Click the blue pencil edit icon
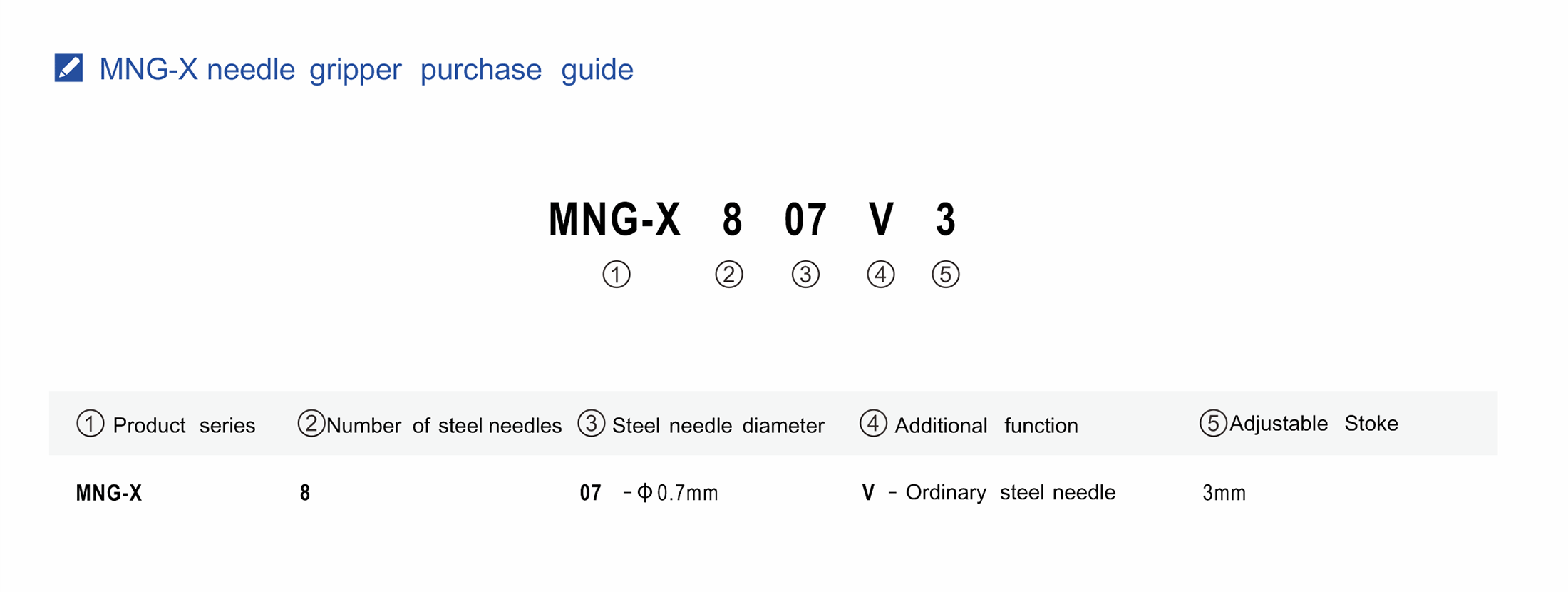The height and width of the screenshot is (592, 1568). 68,68
